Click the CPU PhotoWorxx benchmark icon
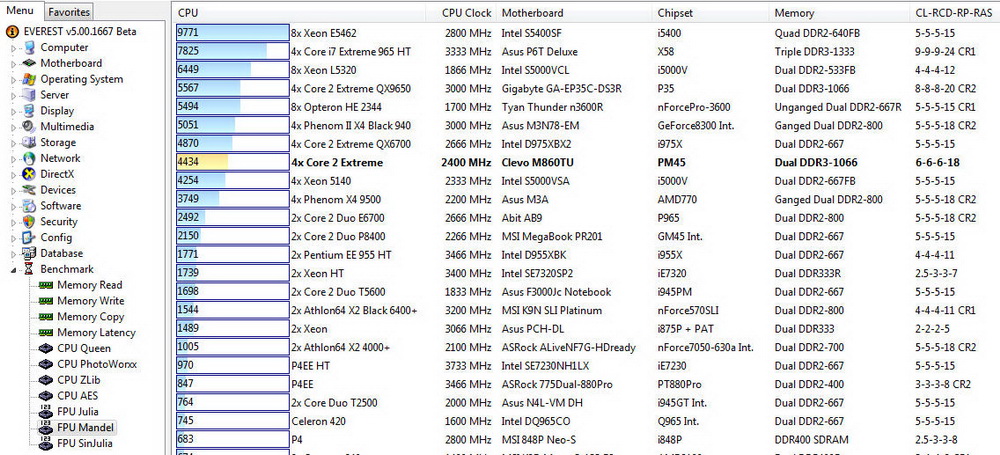Image resolution: width=1000 pixels, height=455 pixels. click(x=45, y=364)
